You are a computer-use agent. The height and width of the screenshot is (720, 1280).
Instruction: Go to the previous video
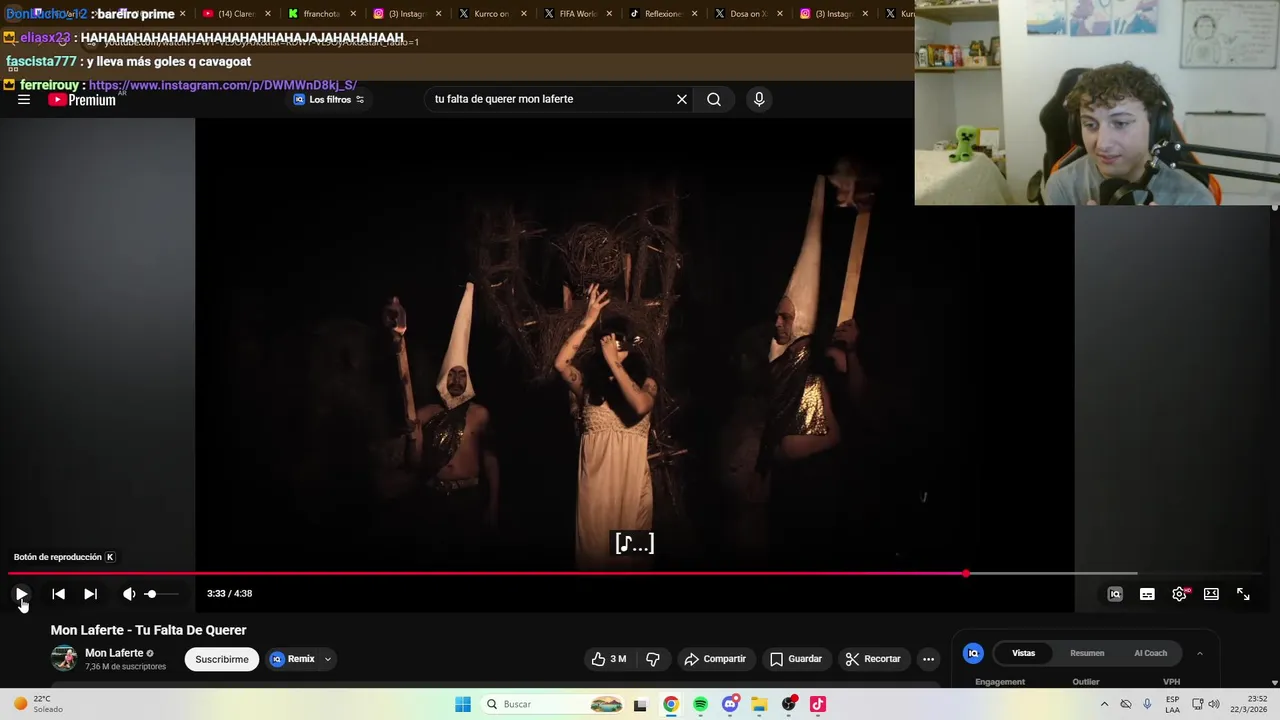click(x=58, y=594)
